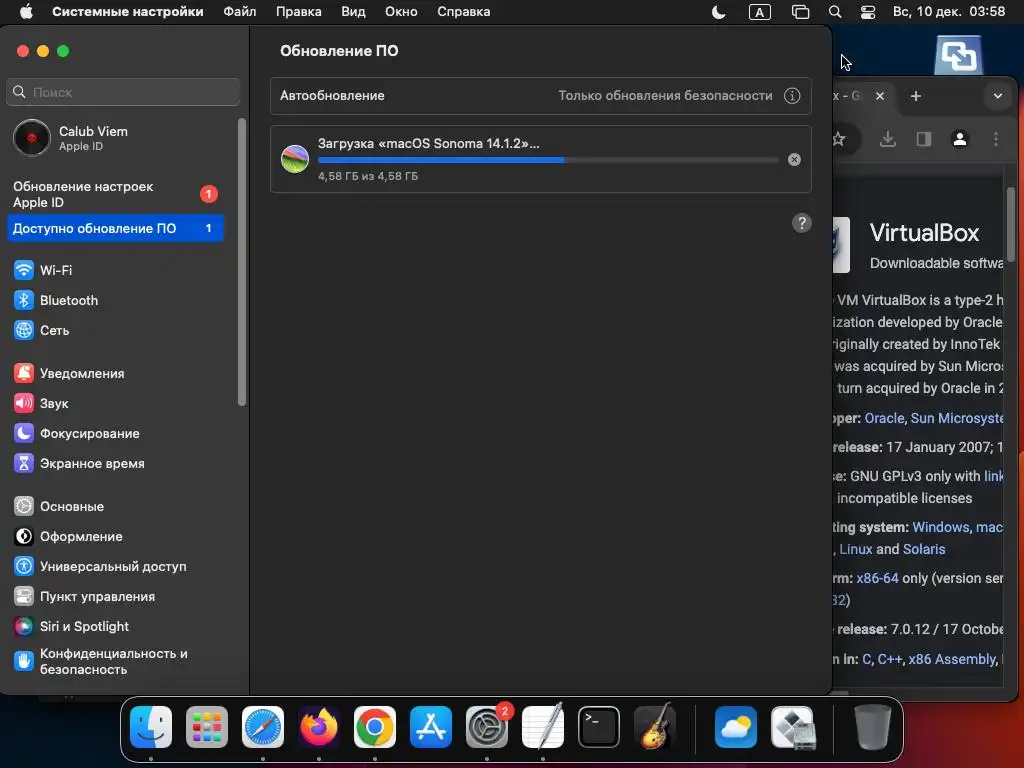The height and width of the screenshot is (768, 1024).
Task: Open App Store from the Dock
Action: (431, 727)
